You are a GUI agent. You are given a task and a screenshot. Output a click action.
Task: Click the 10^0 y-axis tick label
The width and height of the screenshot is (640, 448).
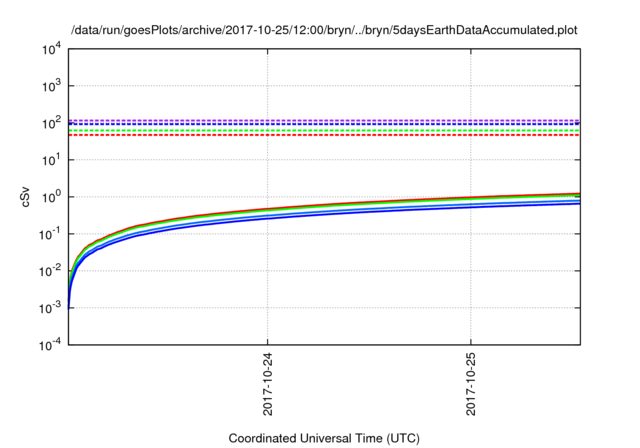(x=51, y=197)
